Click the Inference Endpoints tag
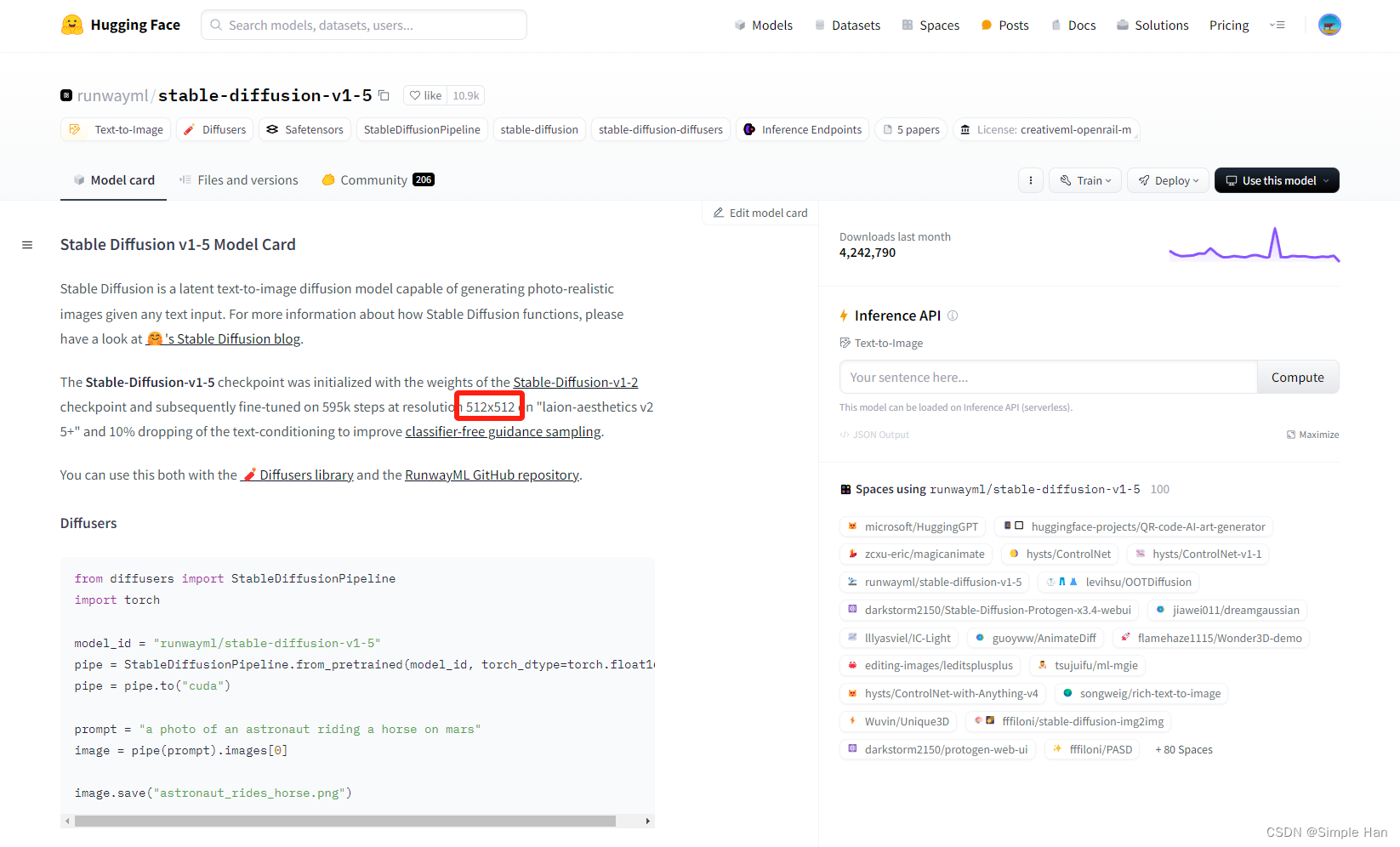1400x847 pixels. click(x=802, y=129)
